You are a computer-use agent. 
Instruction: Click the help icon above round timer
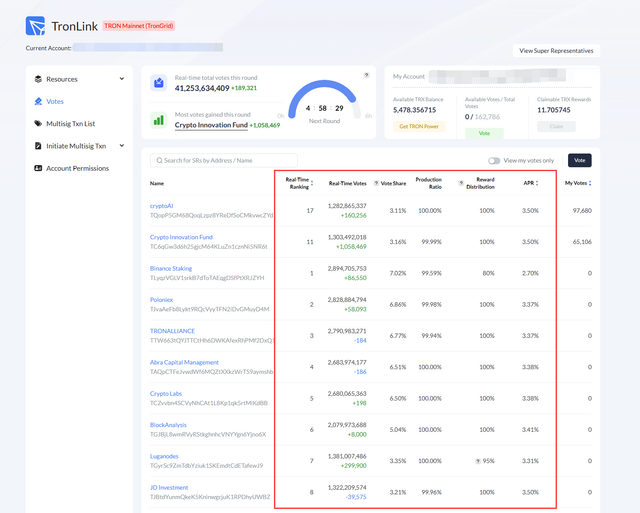pos(366,75)
